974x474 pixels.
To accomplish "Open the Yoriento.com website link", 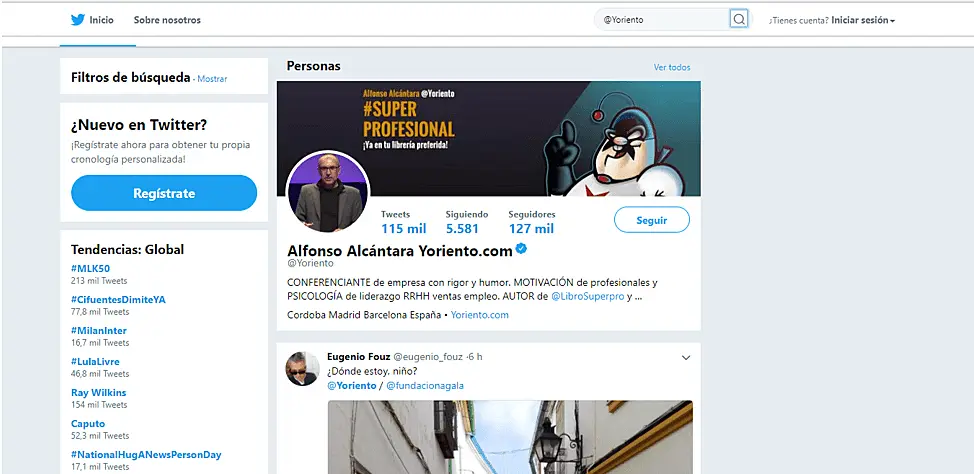I will (x=479, y=314).
